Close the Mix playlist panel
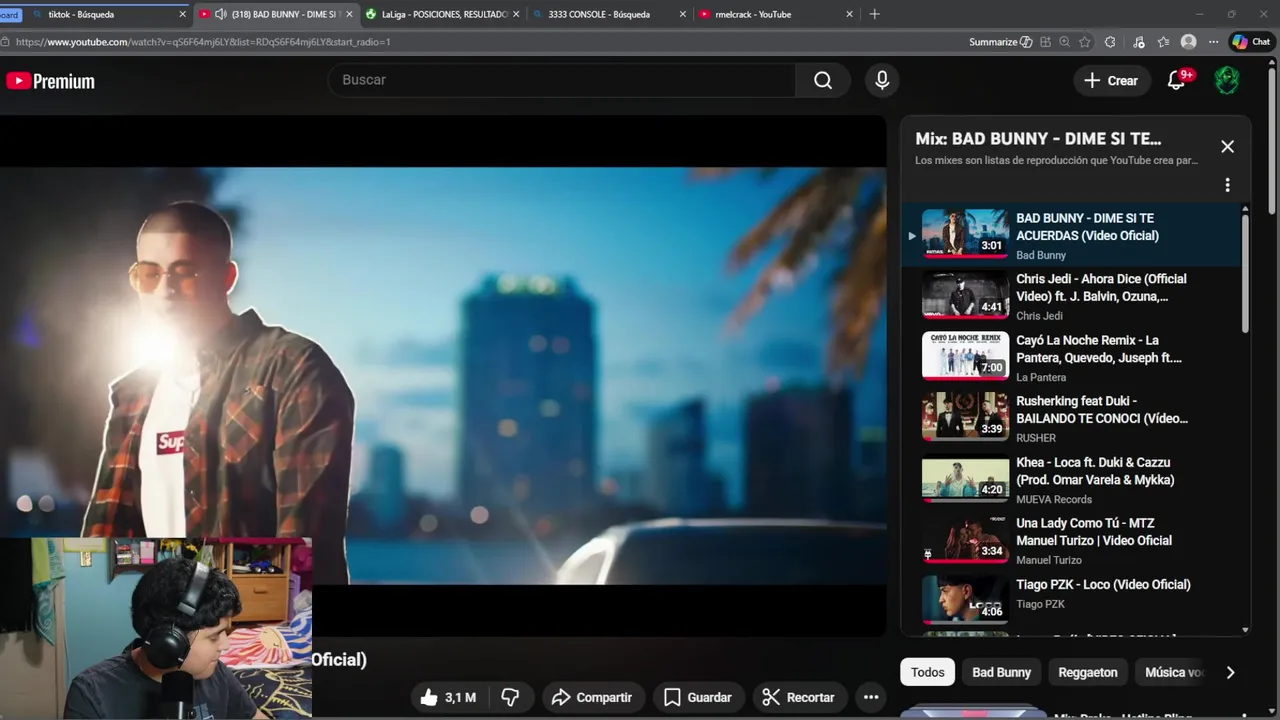The image size is (1280, 720). (1227, 146)
